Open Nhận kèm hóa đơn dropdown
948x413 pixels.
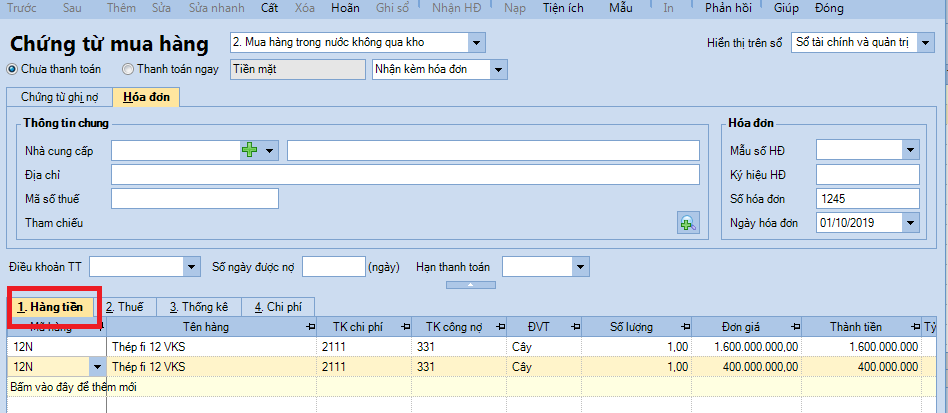(x=499, y=70)
